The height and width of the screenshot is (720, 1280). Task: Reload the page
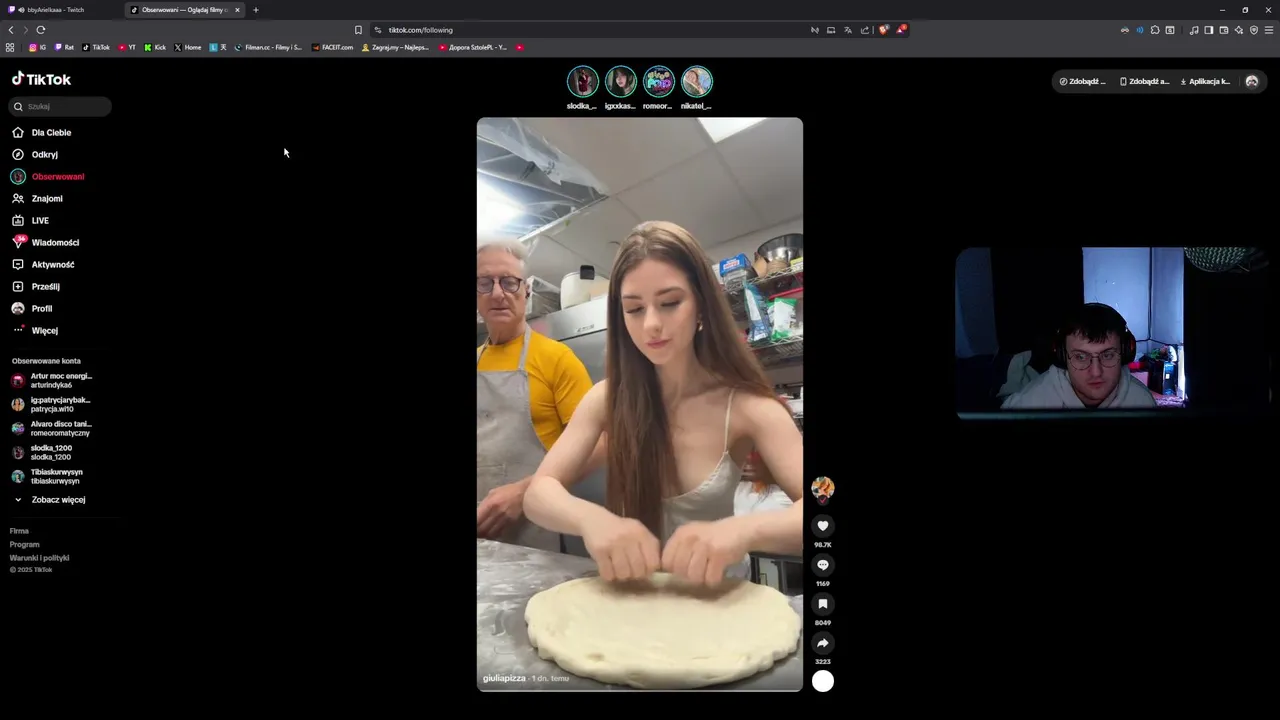pos(40,30)
